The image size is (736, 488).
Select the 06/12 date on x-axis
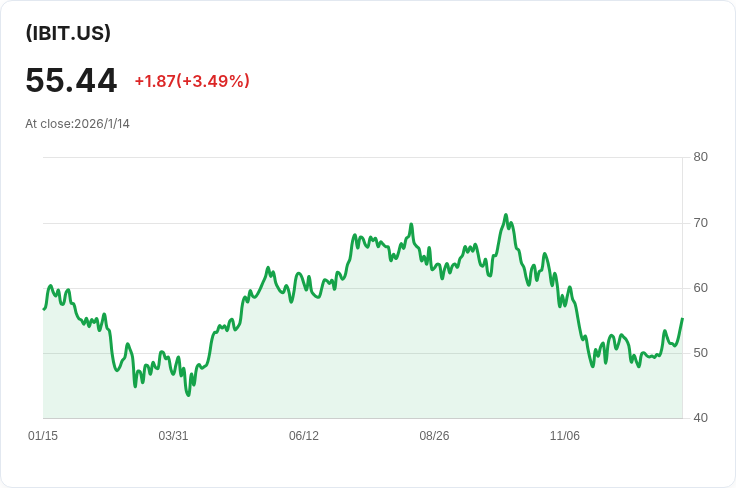(304, 436)
